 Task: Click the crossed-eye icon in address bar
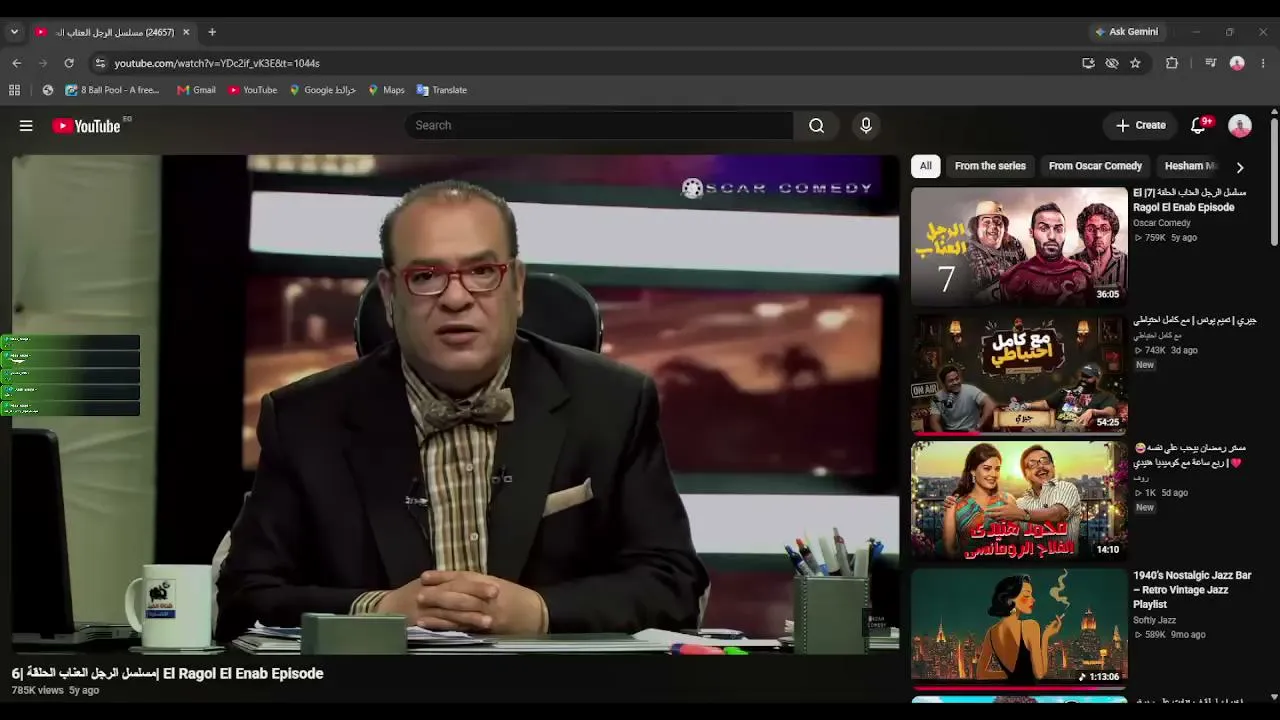1112,63
